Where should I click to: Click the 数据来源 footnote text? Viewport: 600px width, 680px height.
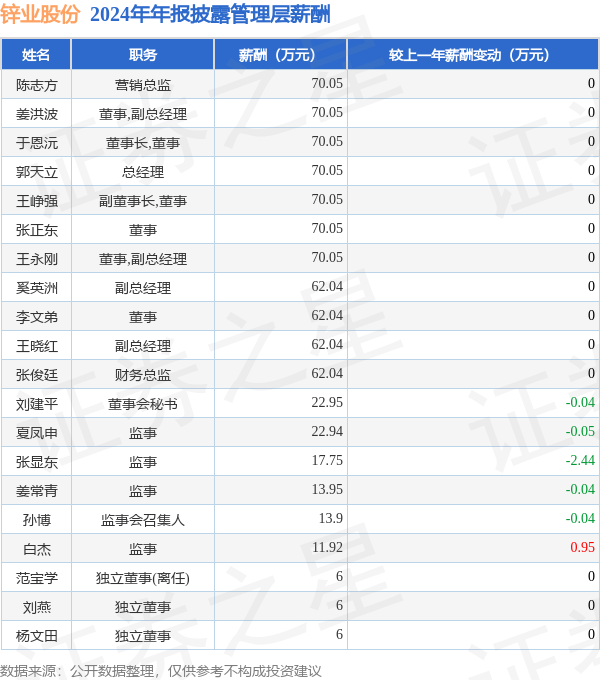click(x=161, y=671)
